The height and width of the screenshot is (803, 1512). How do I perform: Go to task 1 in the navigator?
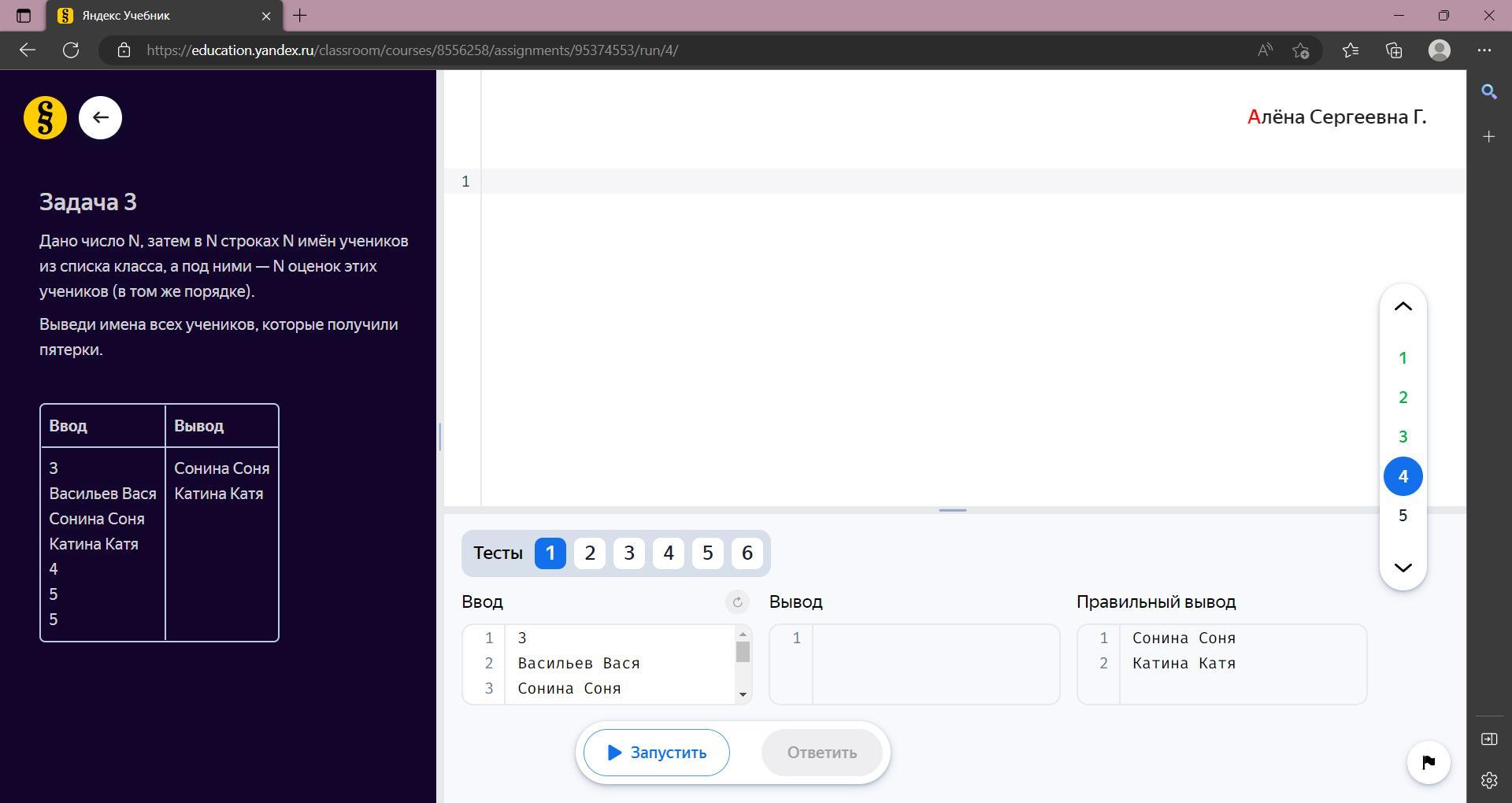pyautogui.click(x=1403, y=358)
